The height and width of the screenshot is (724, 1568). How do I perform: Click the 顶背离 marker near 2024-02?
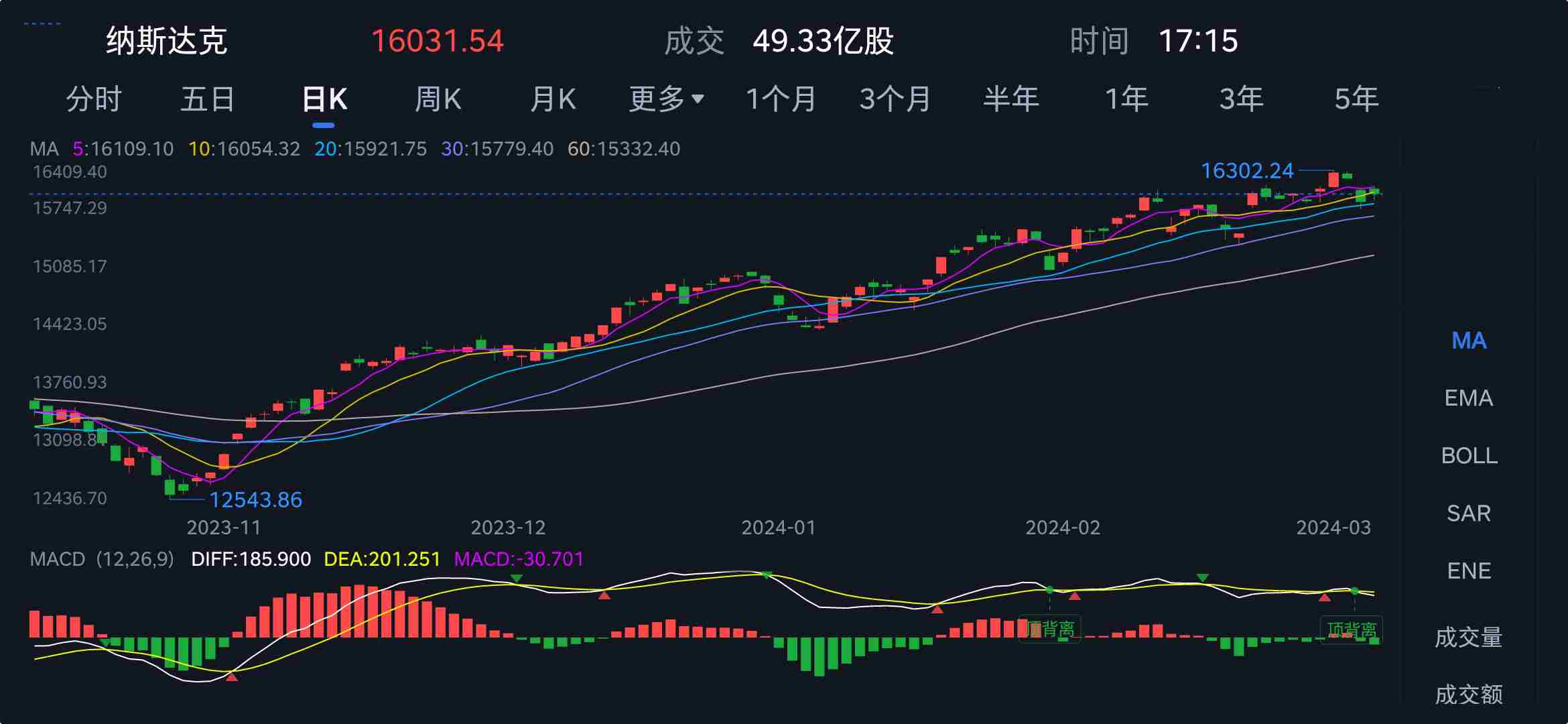tap(1049, 629)
